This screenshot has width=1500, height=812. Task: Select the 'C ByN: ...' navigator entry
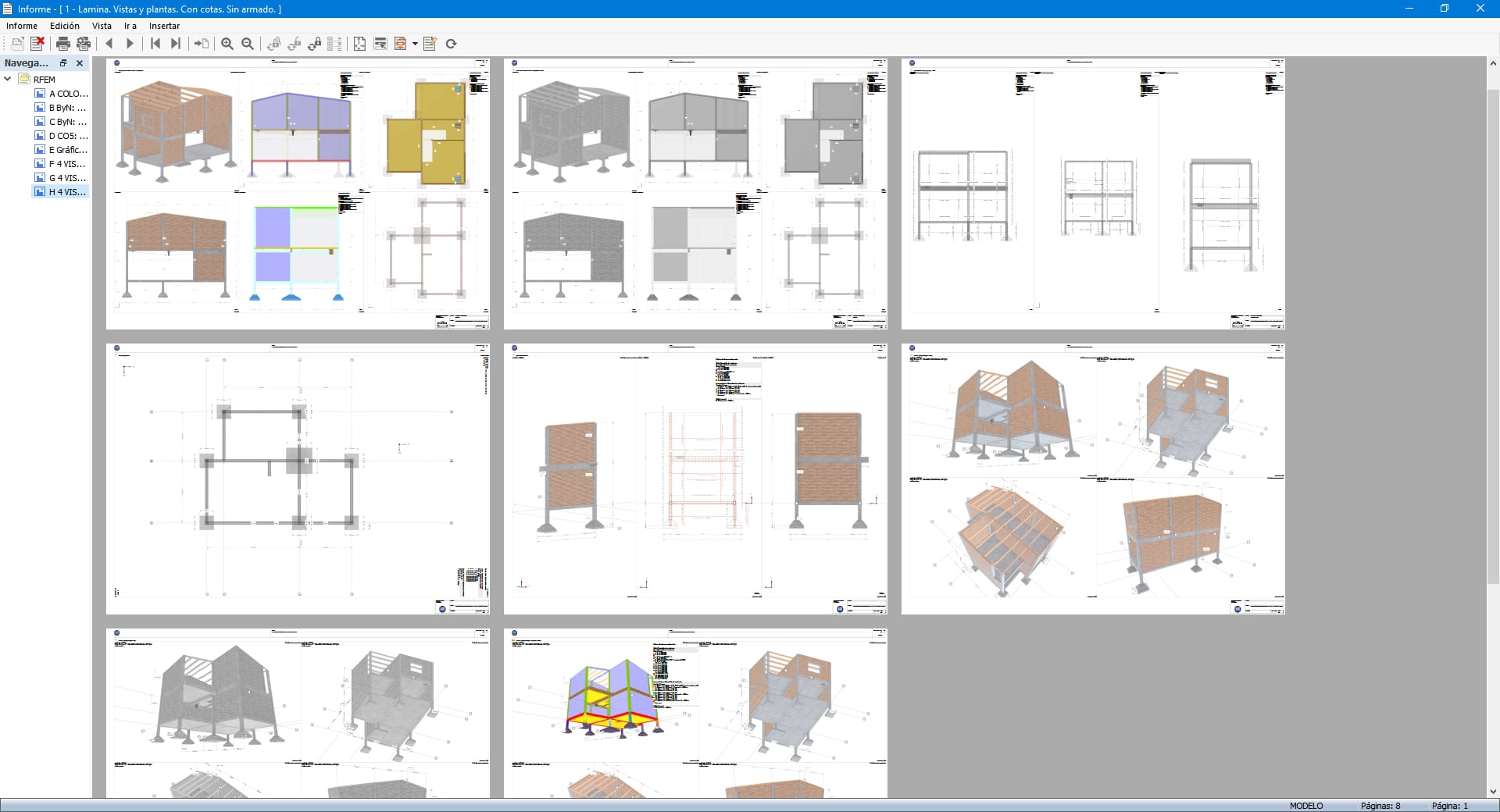[x=61, y=122]
